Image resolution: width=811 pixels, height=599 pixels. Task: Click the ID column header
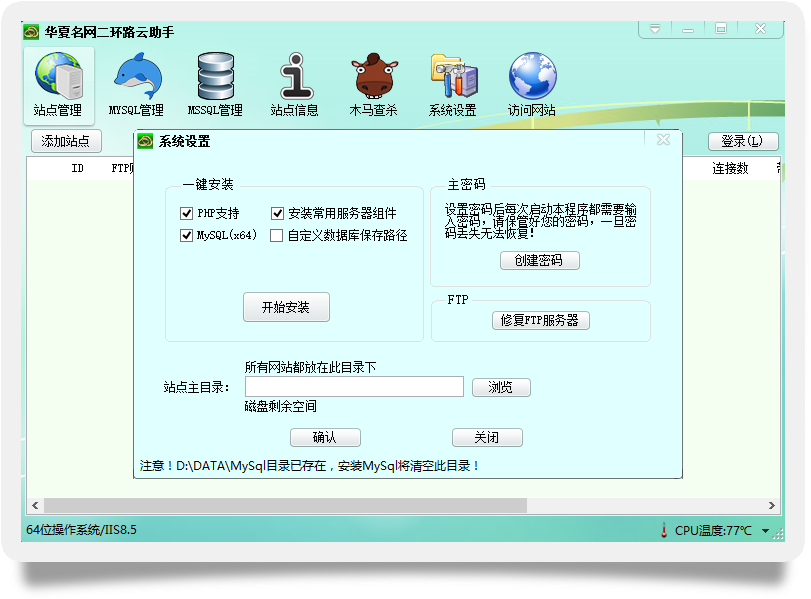click(78, 168)
